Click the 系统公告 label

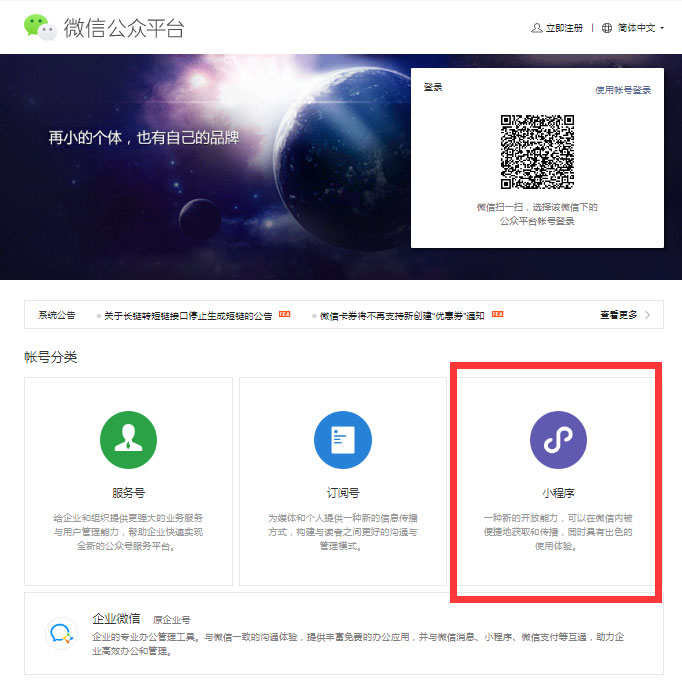(x=57, y=315)
